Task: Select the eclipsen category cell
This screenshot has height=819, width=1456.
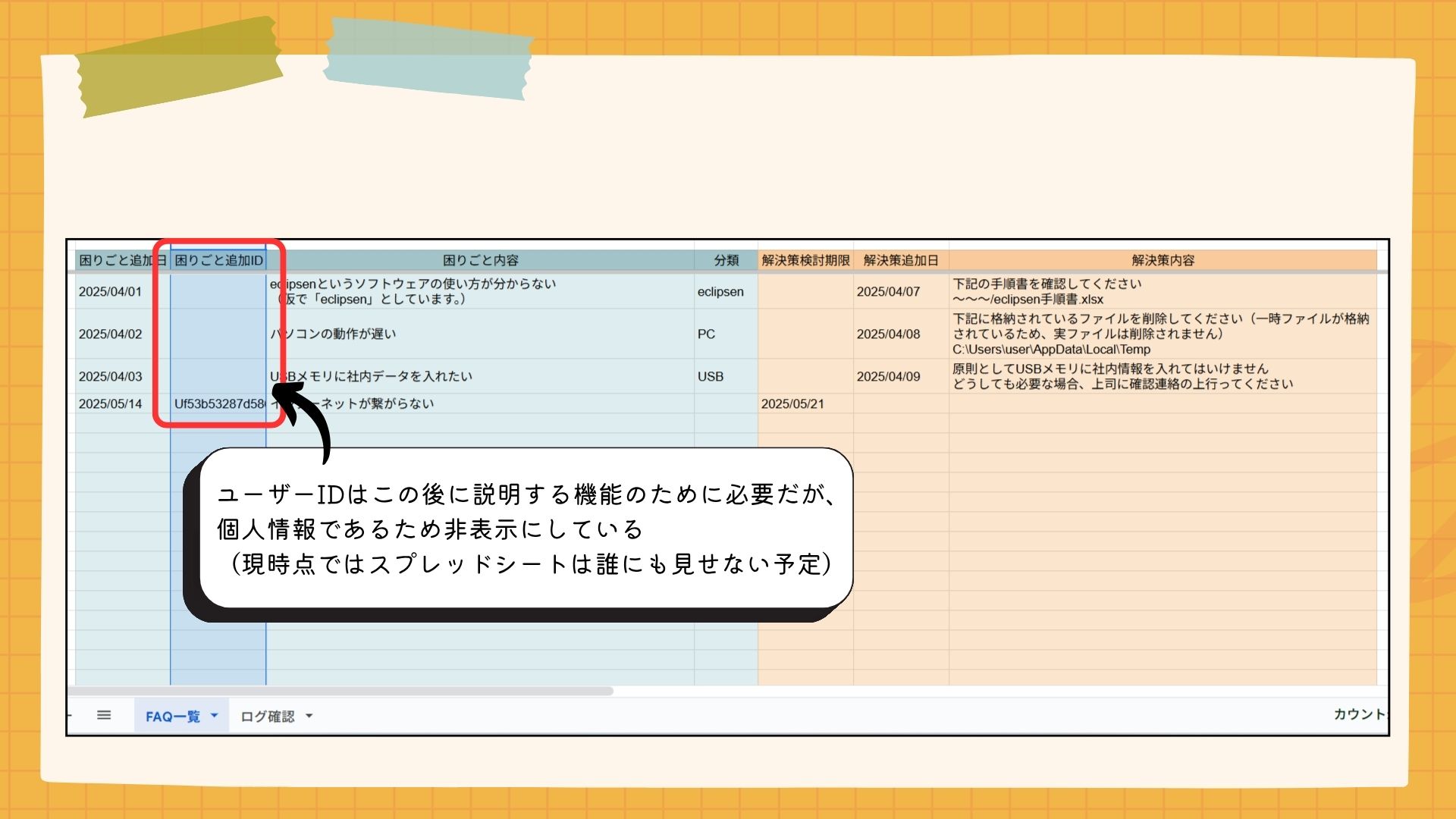Action: pyautogui.click(x=725, y=292)
